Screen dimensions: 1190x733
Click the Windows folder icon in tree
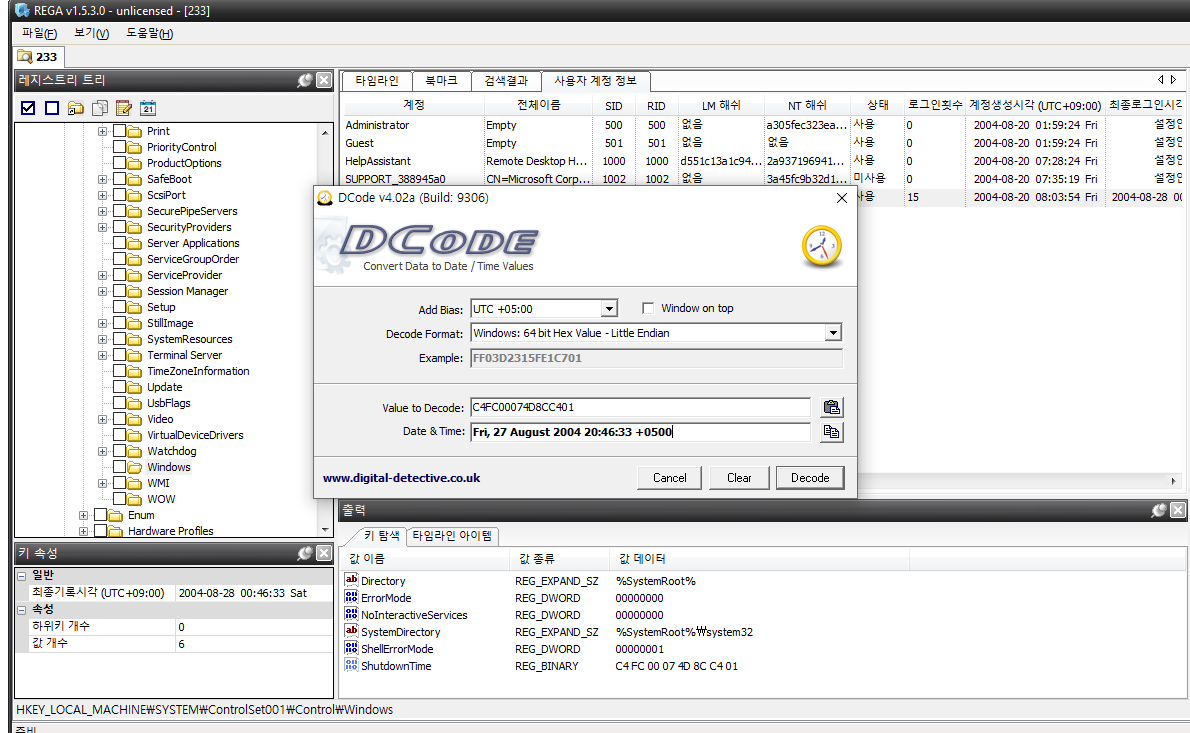[x=135, y=467]
